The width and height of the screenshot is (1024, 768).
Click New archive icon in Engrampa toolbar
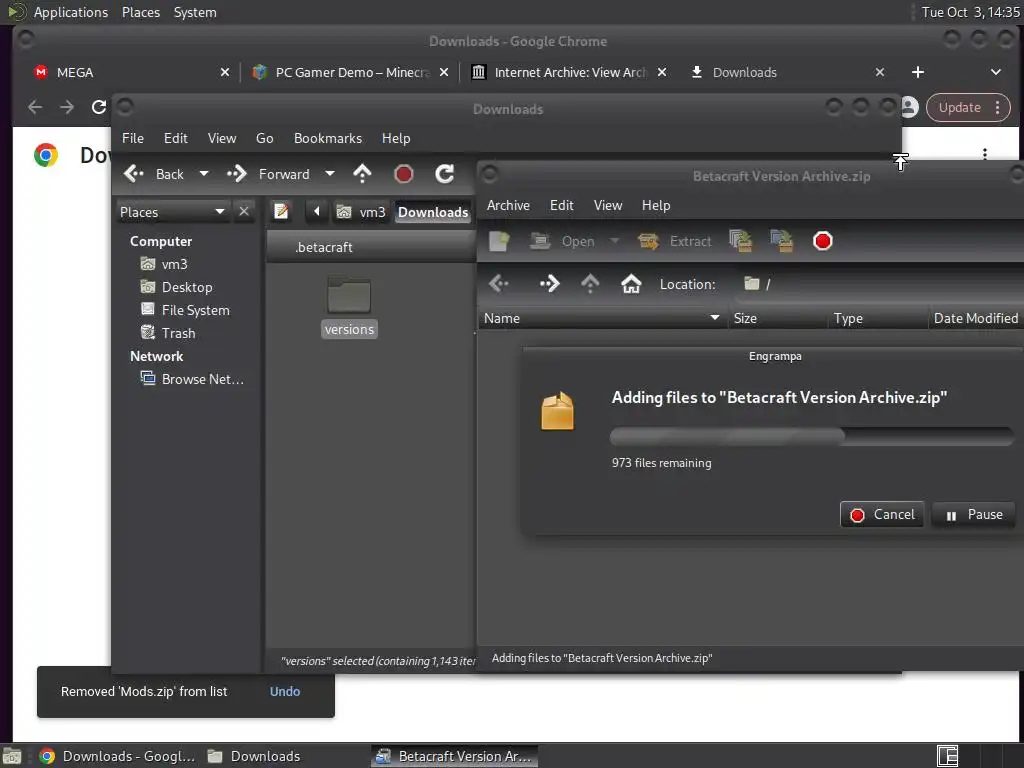[x=499, y=241]
